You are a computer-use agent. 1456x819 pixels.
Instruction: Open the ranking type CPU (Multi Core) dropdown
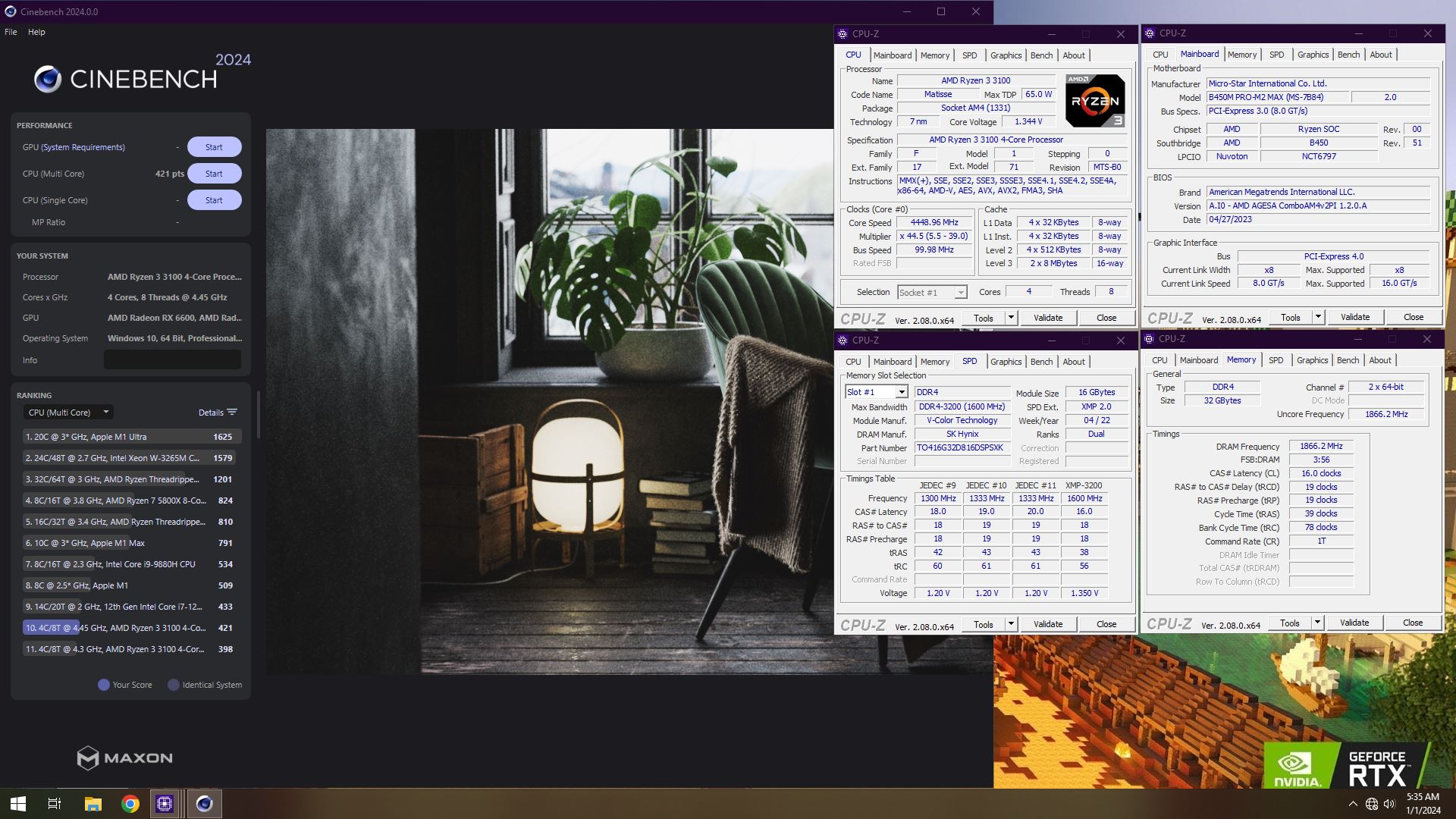68,413
